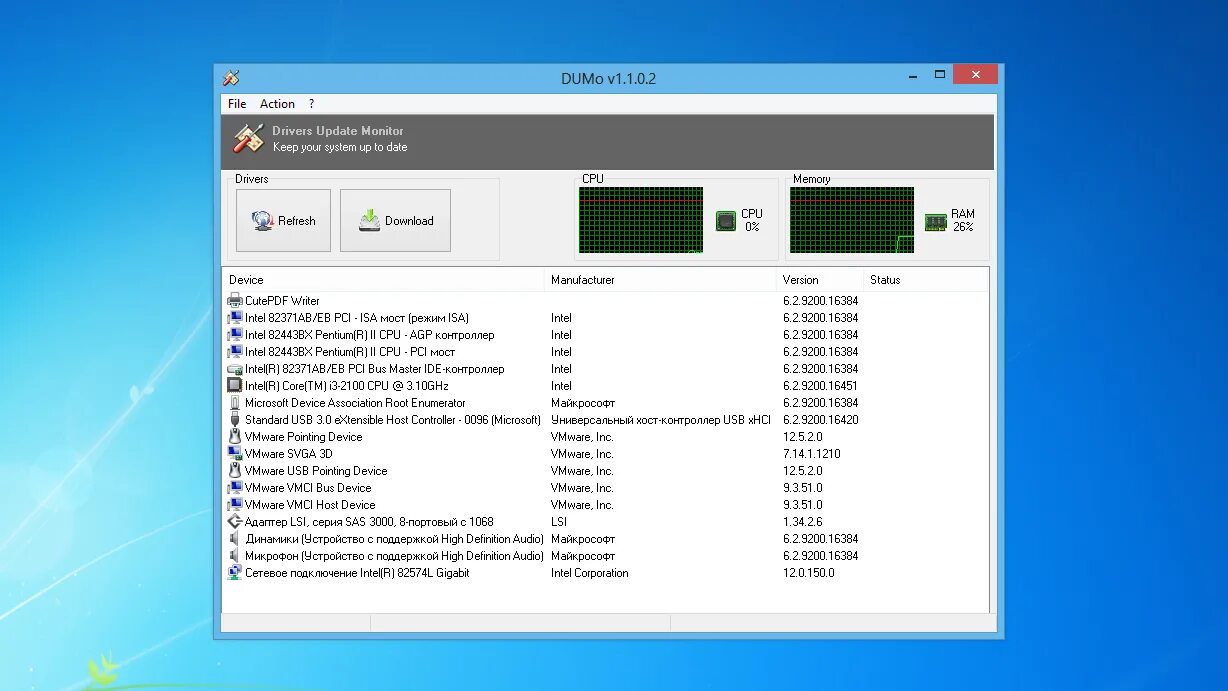Open the File menu
This screenshot has width=1228, height=691.
[x=237, y=104]
